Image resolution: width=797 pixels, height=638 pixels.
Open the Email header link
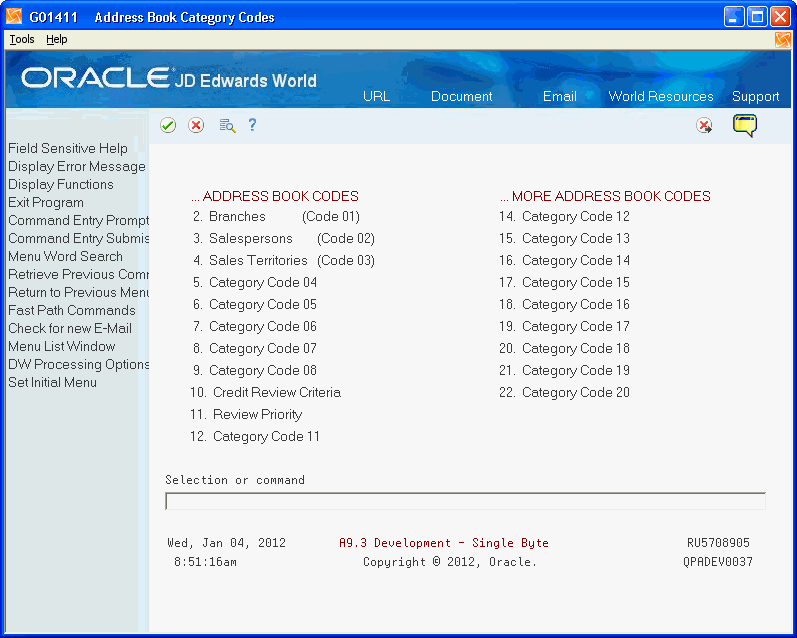click(559, 96)
